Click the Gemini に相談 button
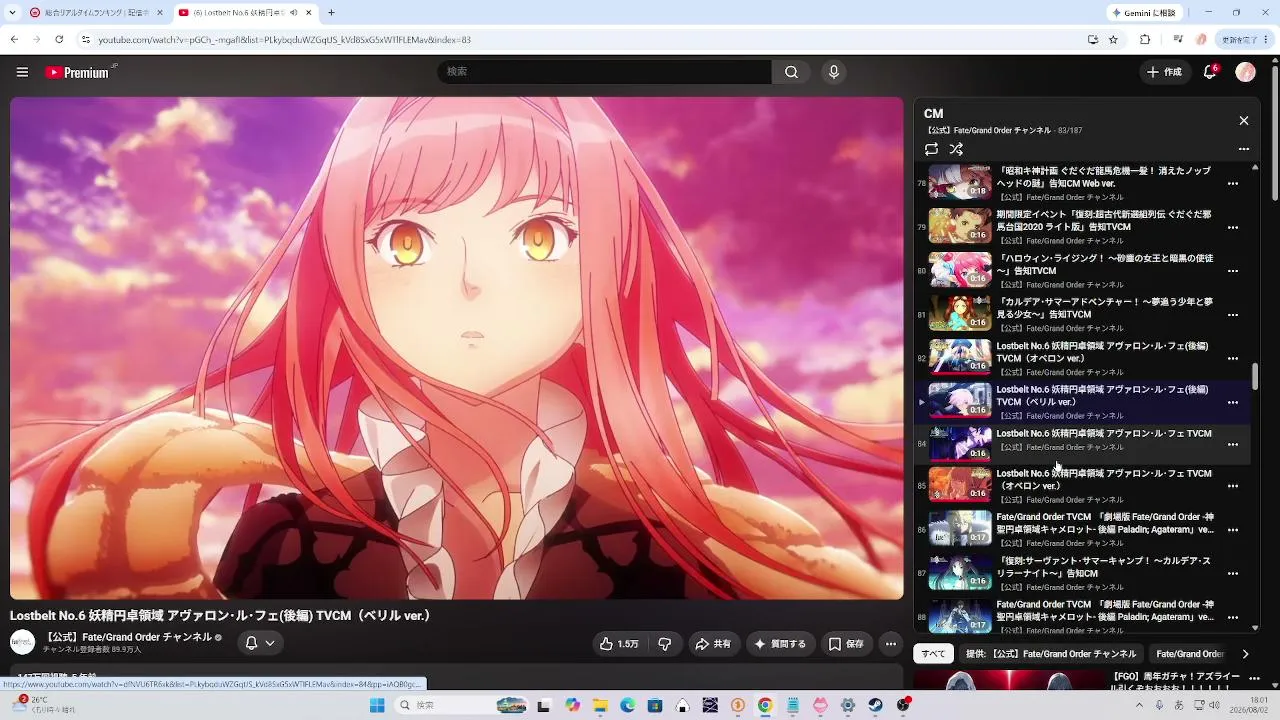 [1146, 13]
